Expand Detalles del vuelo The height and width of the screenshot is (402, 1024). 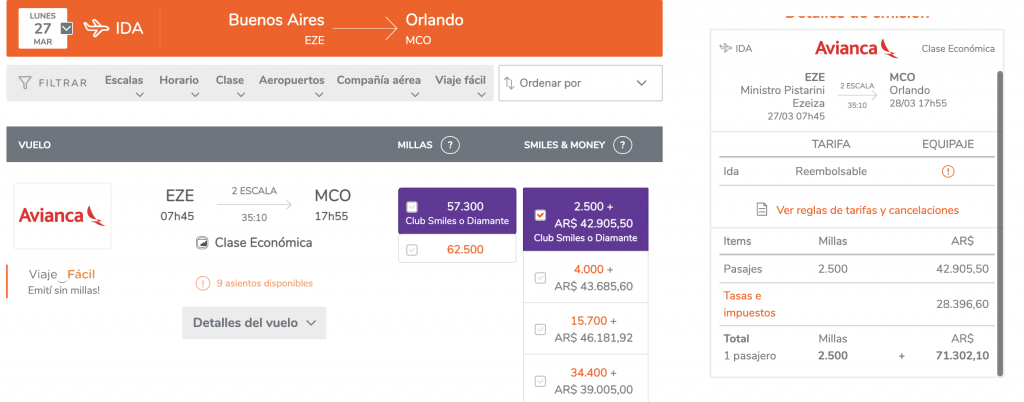(253, 323)
